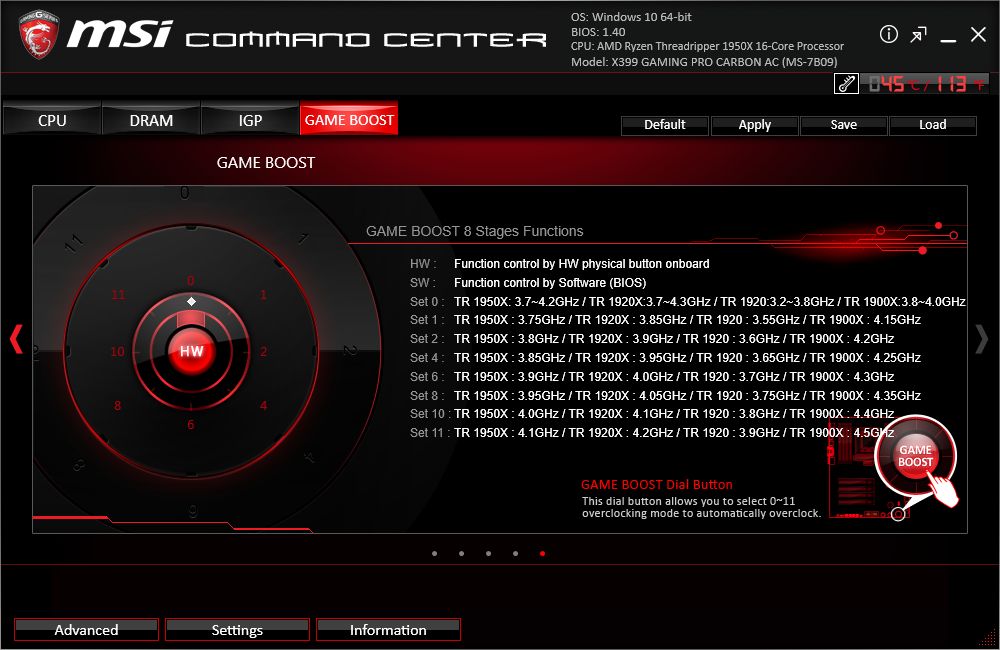Image resolution: width=1000 pixels, height=650 pixels.
Task: Minimize the Command Center window
Action: pos(948,40)
